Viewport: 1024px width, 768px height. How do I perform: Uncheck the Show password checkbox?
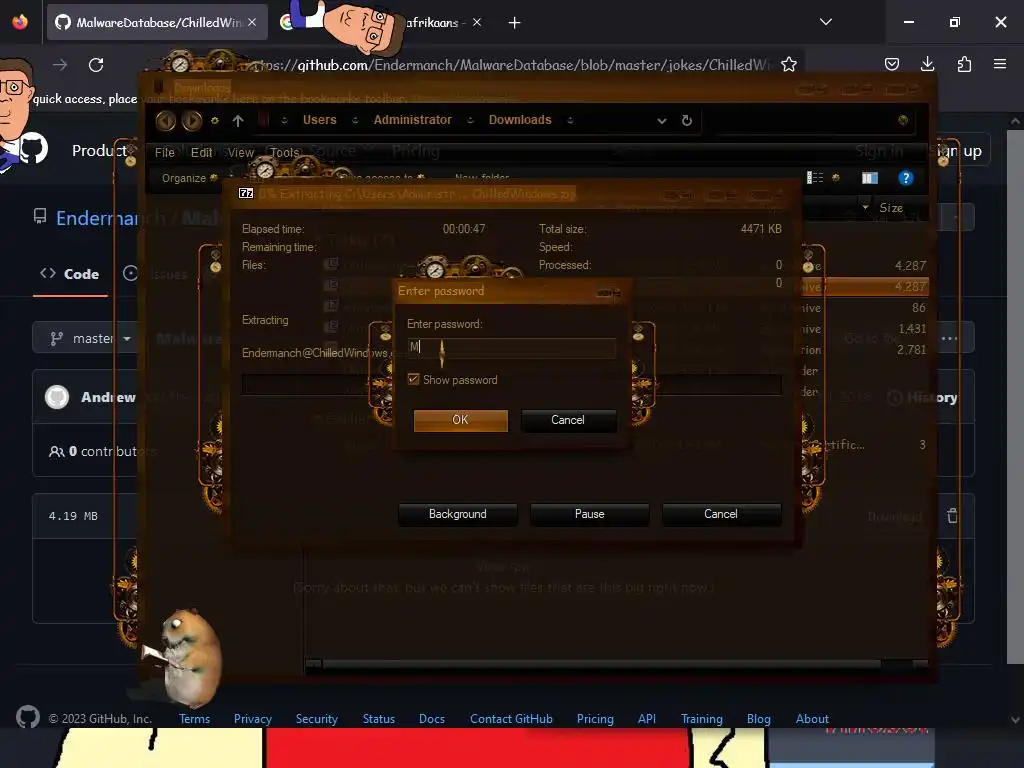pos(413,379)
